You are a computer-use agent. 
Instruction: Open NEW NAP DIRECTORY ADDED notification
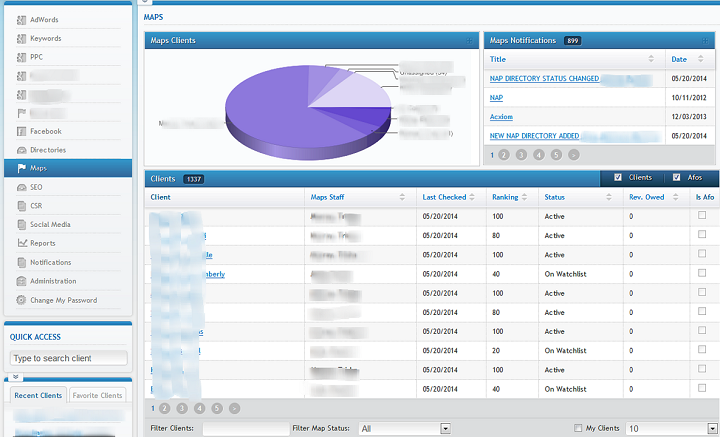[x=534, y=136]
